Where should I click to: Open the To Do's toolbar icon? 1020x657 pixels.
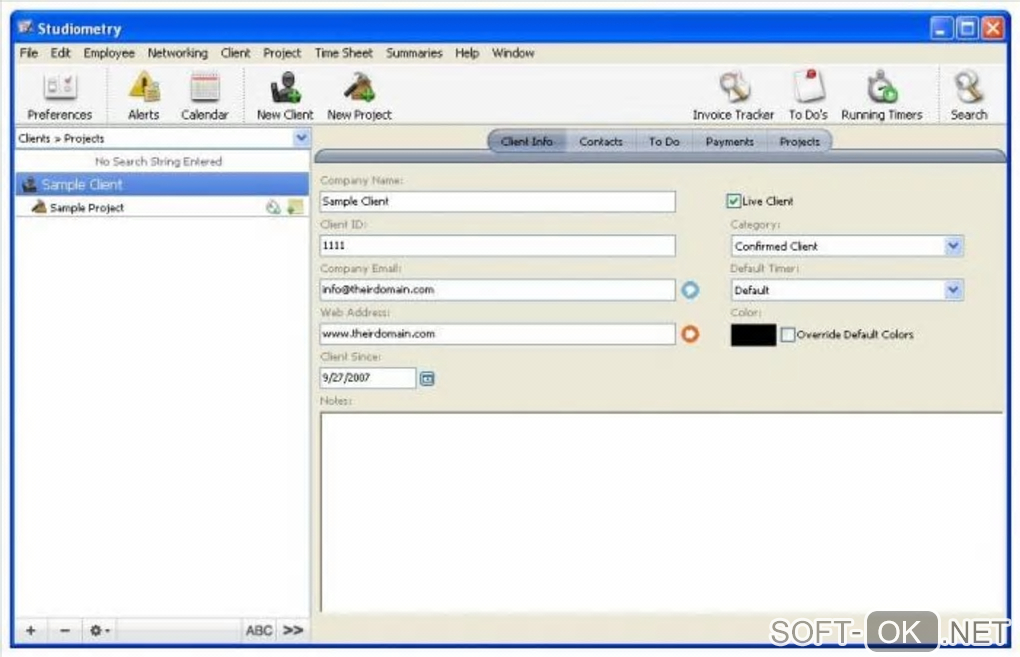(x=808, y=96)
